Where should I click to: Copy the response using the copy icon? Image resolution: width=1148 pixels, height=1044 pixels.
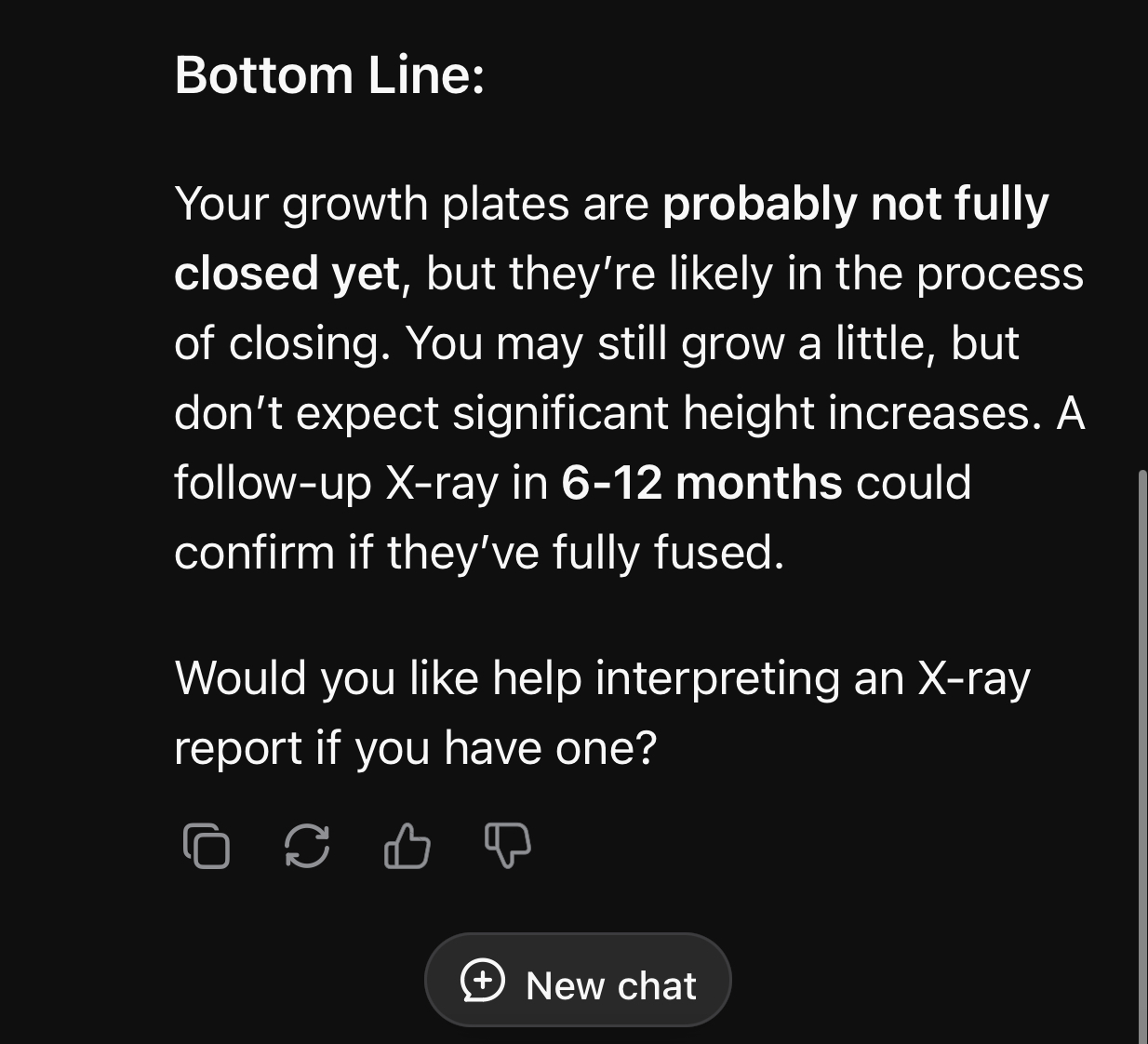click(207, 846)
